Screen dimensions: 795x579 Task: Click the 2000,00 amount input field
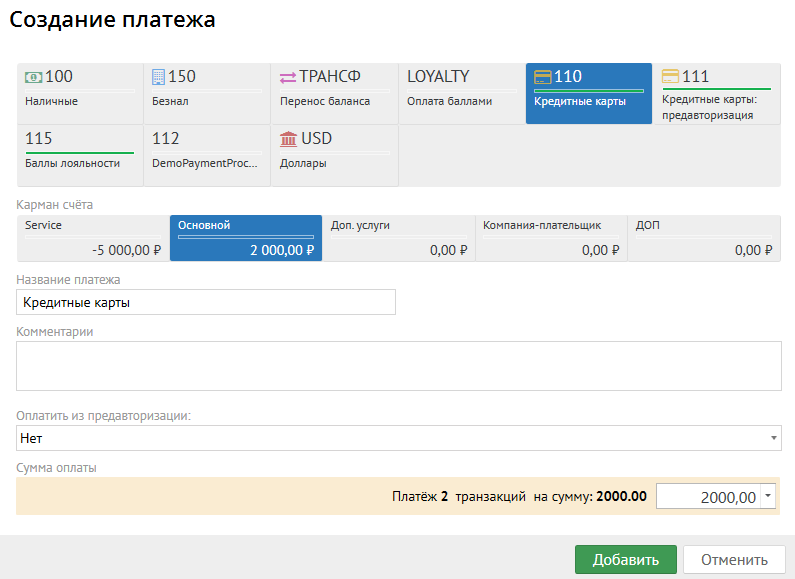tap(708, 497)
